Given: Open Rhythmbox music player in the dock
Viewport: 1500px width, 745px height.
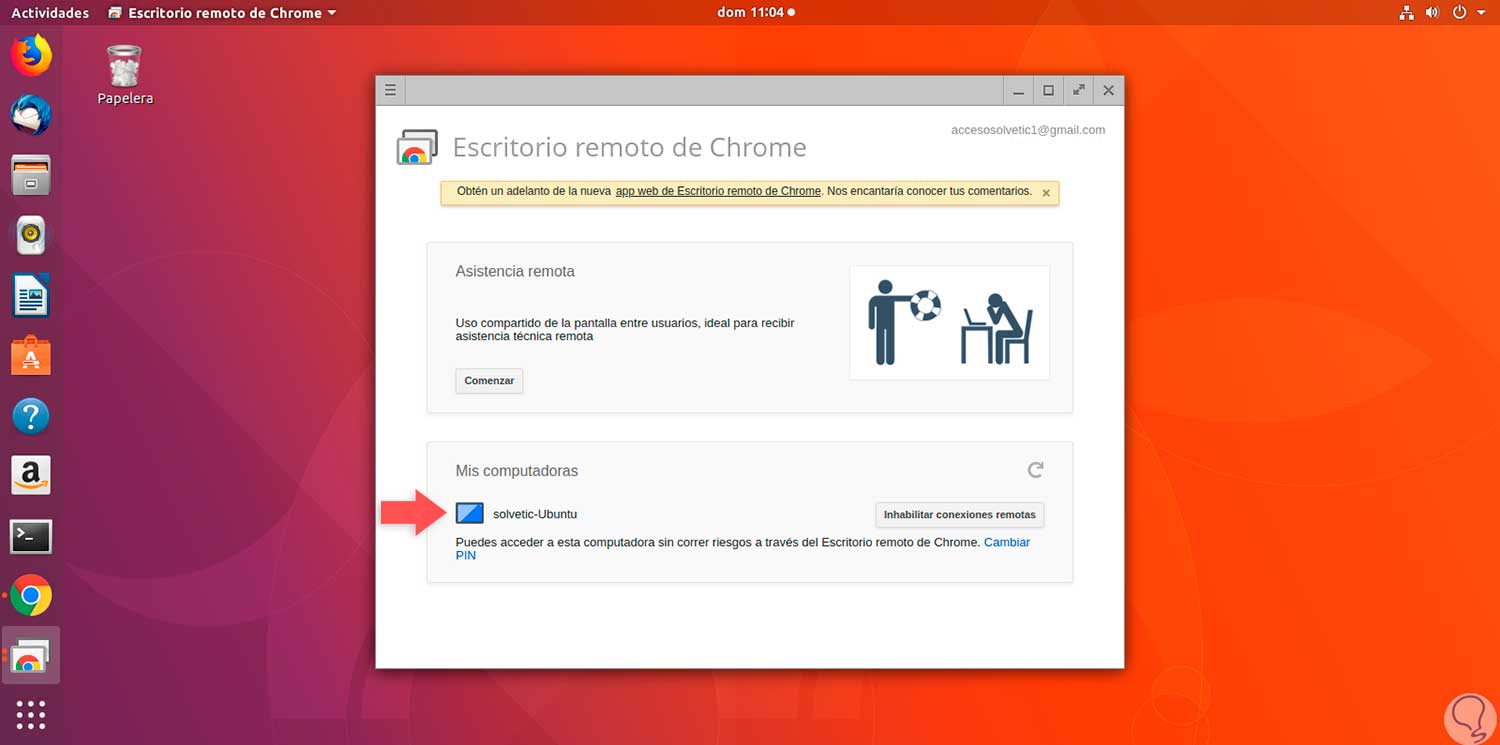Looking at the screenshot, I should [31, 235].
